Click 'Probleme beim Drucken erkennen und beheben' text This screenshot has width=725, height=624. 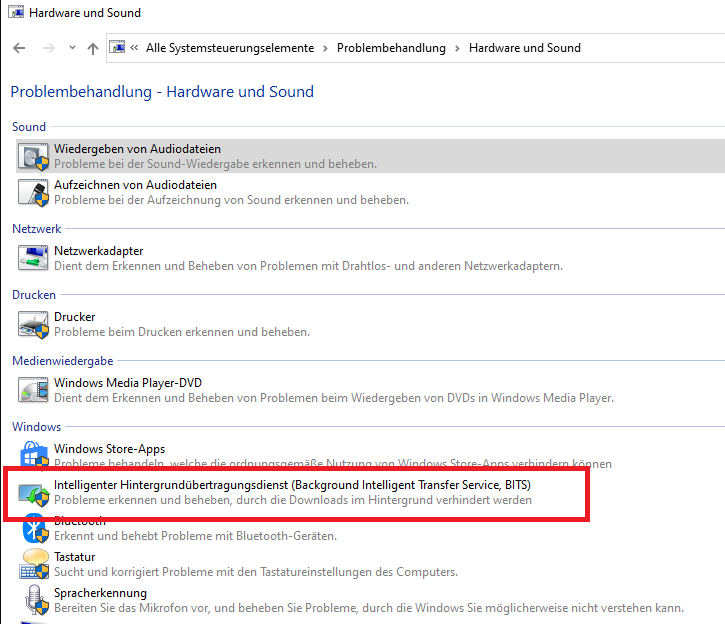pos(182,332)
